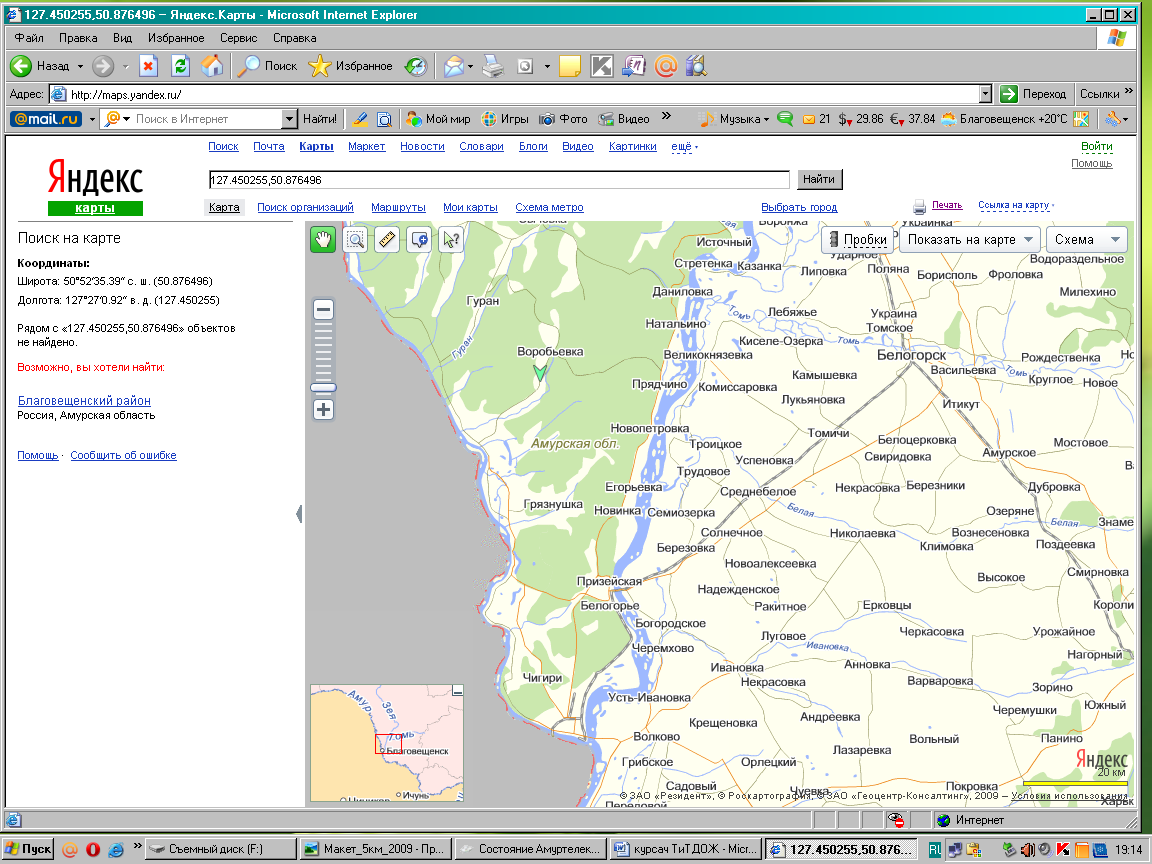The height and width of the screenshot is (864, 1152).
Task: Zoom out with the minus map button
Action: point(323,309)
